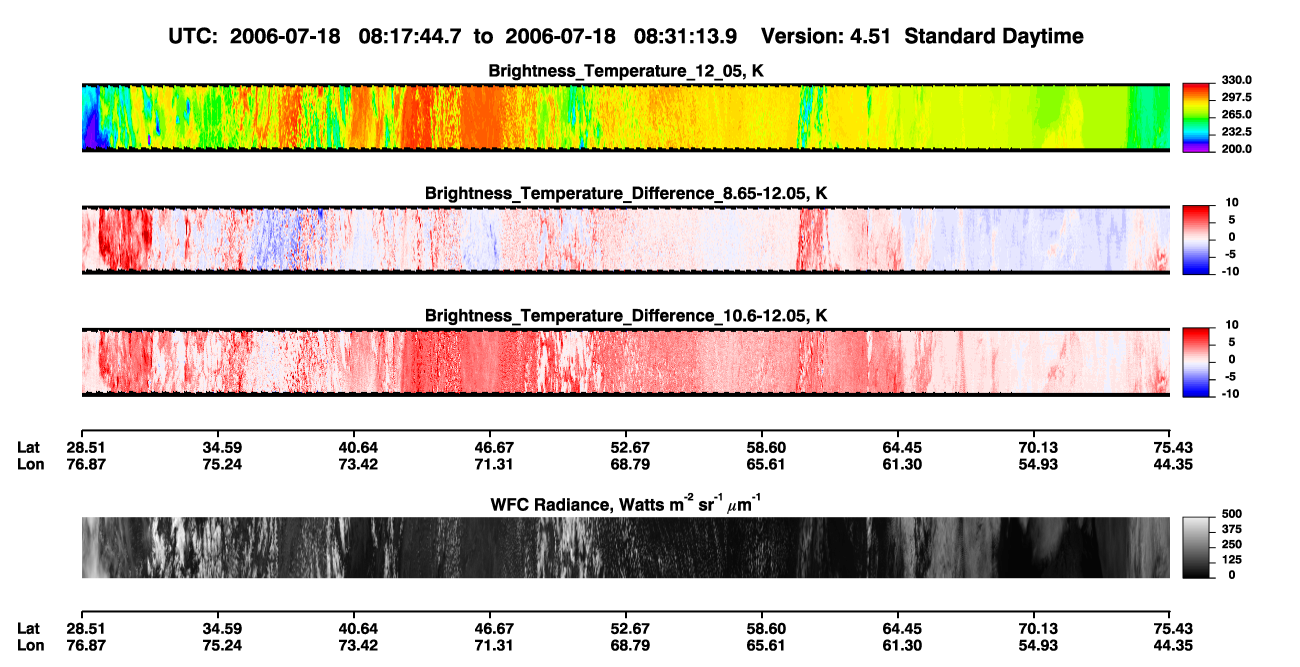Select the 'Version: 4.51' text in the title
The image size is (1300, 667).
click(826, 37)
